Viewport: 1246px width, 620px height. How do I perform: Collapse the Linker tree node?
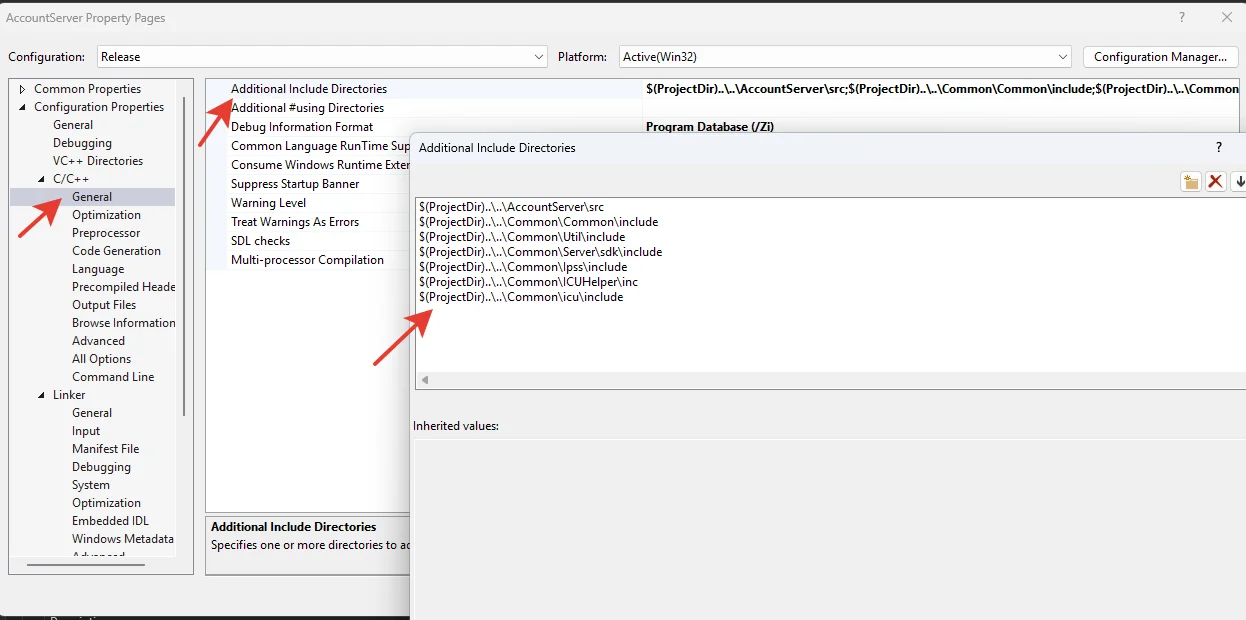coord(42,395)
